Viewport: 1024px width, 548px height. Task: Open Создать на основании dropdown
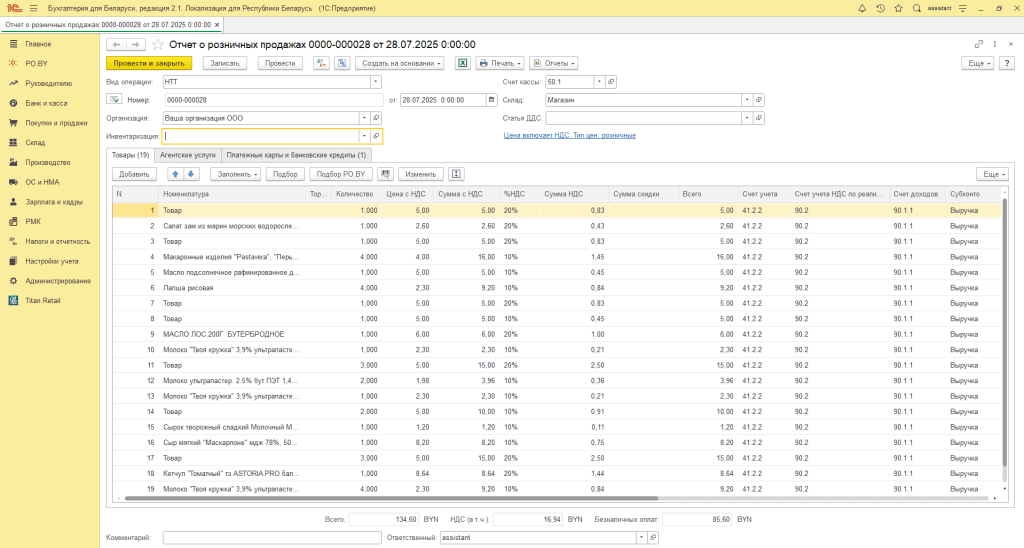tap(400, 63)
